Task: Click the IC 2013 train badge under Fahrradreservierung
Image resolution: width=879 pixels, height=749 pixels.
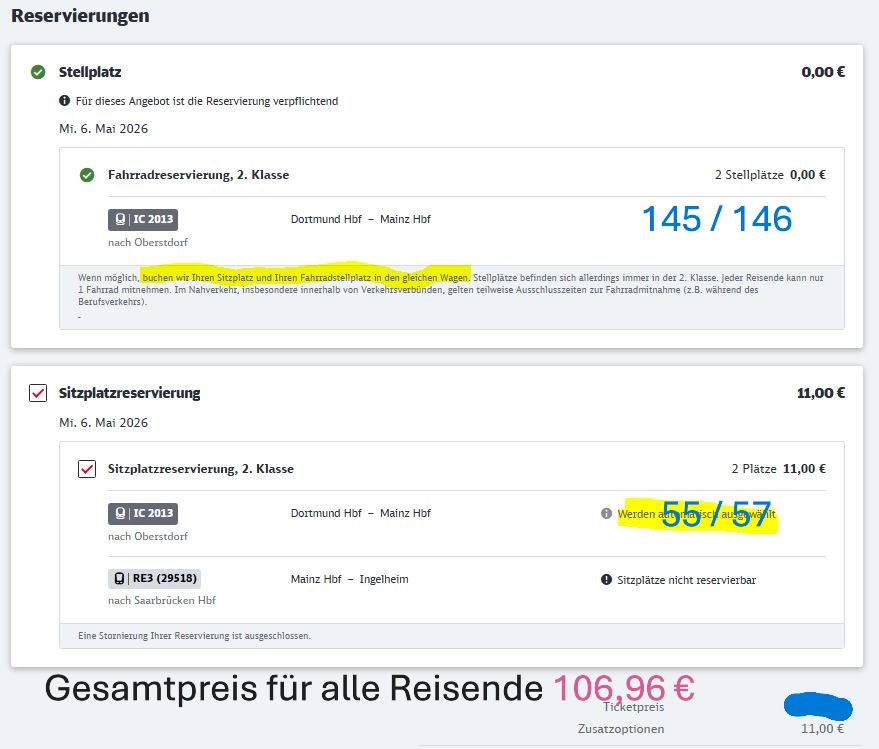Action: (x=143, y=220)
